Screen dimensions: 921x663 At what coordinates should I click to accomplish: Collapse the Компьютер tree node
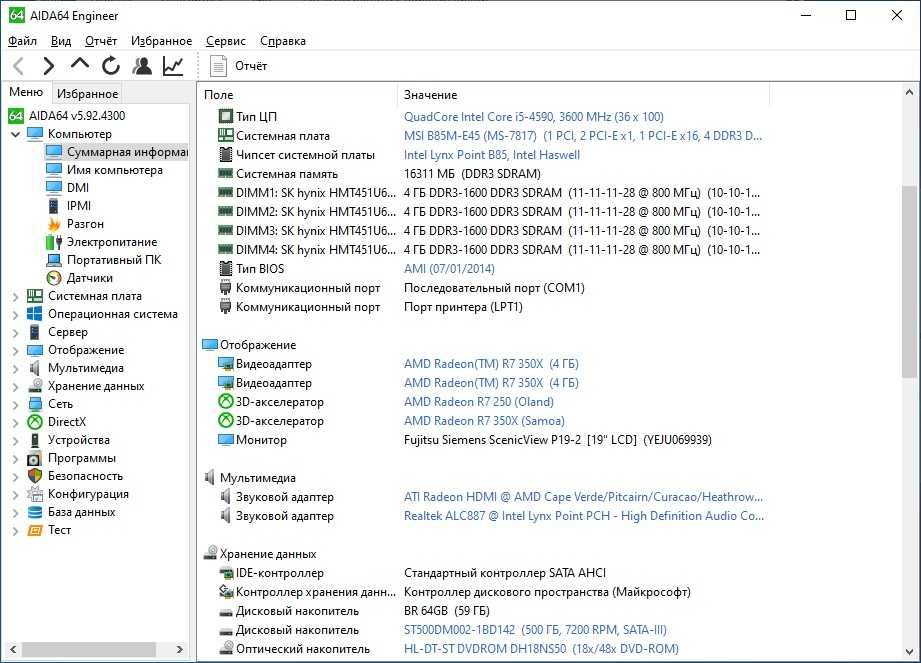click(15, 134)
